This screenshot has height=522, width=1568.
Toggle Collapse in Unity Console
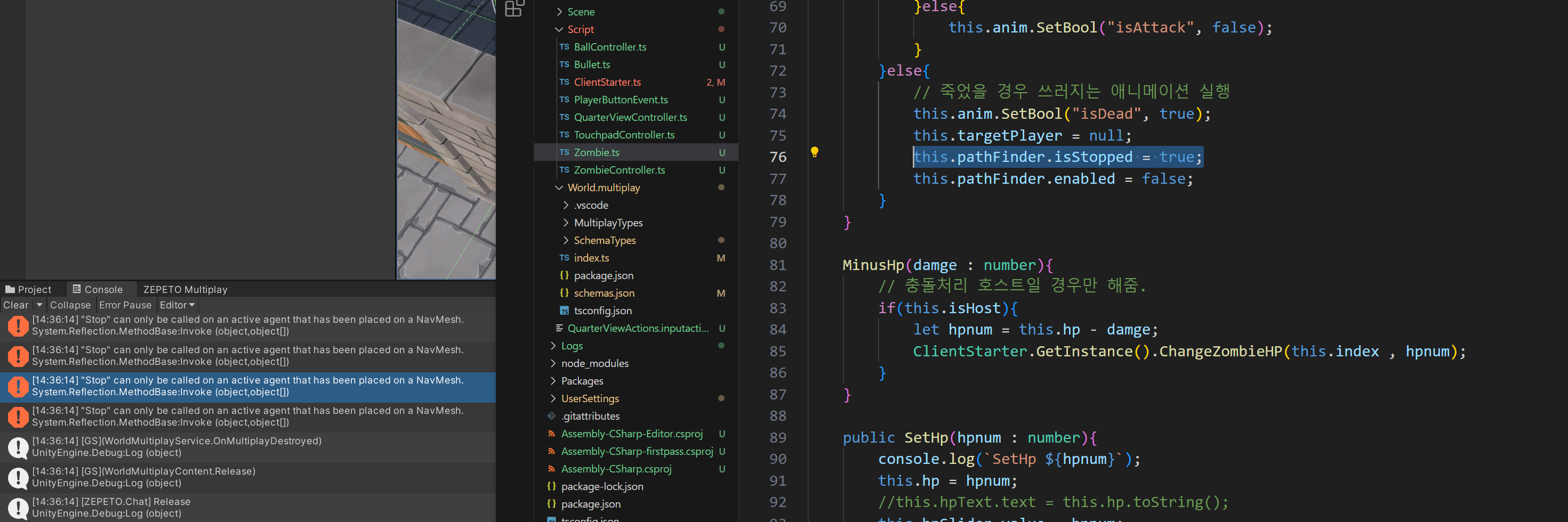70,305
